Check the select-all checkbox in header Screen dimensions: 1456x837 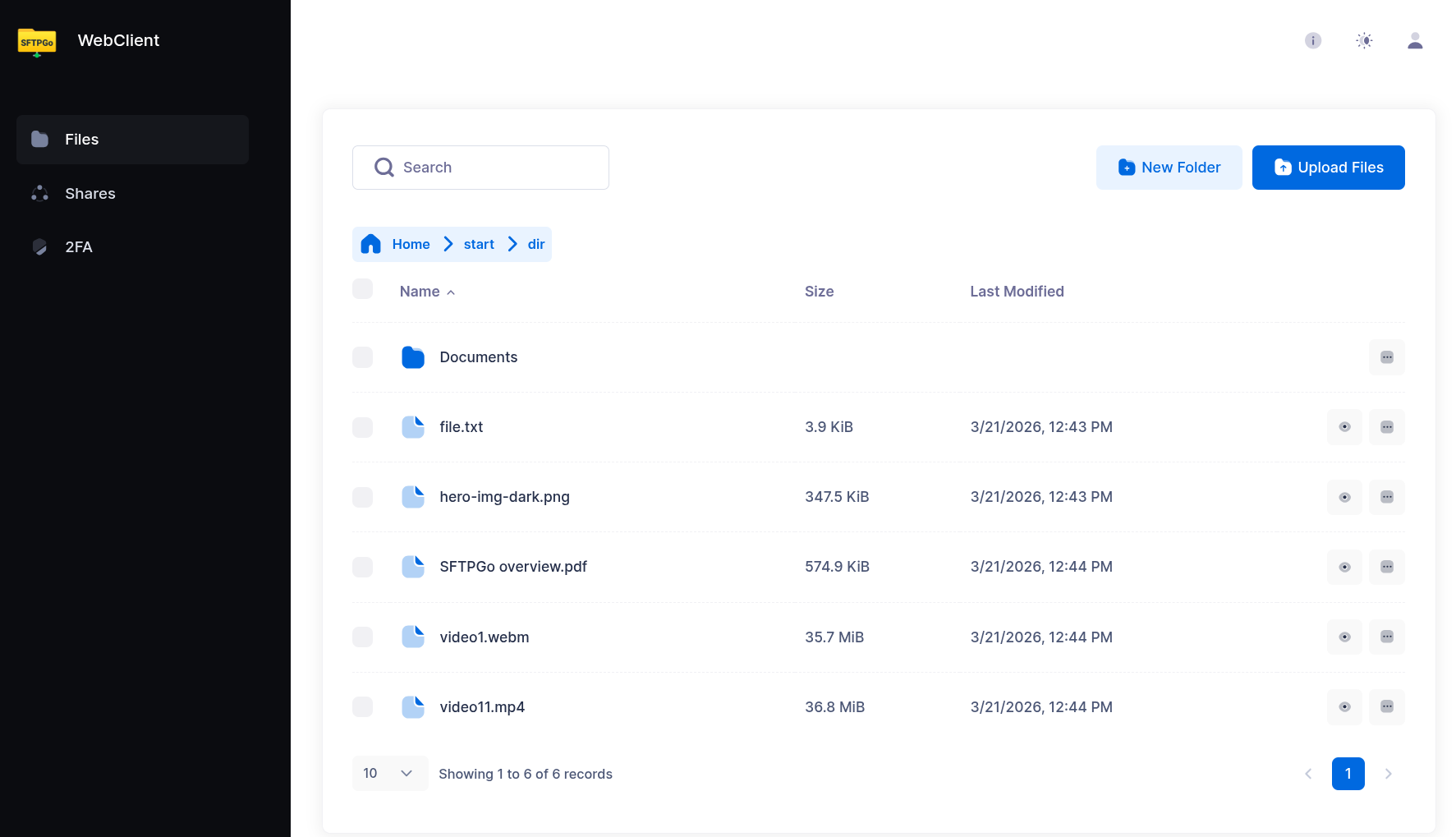click(x=362, y=289)
